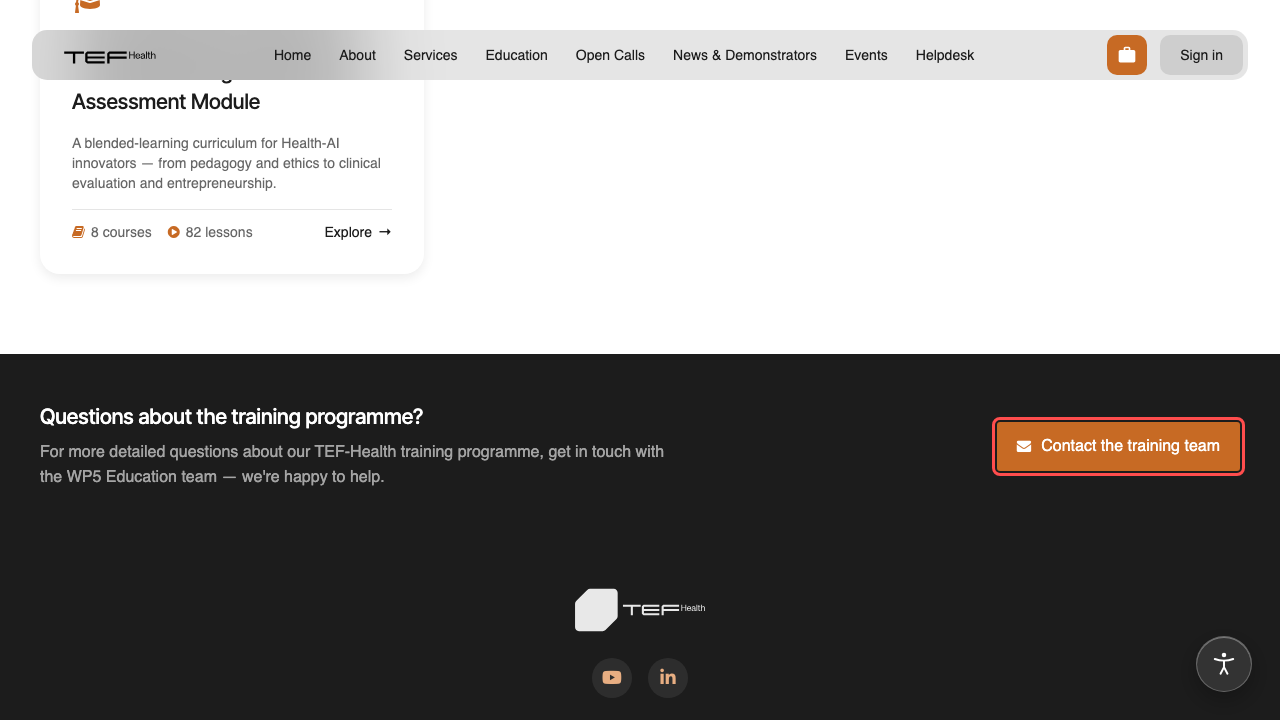Click the book icon beside 8 courses
The height and width of the screenshot is (720, 1280).
pos(78,232)
